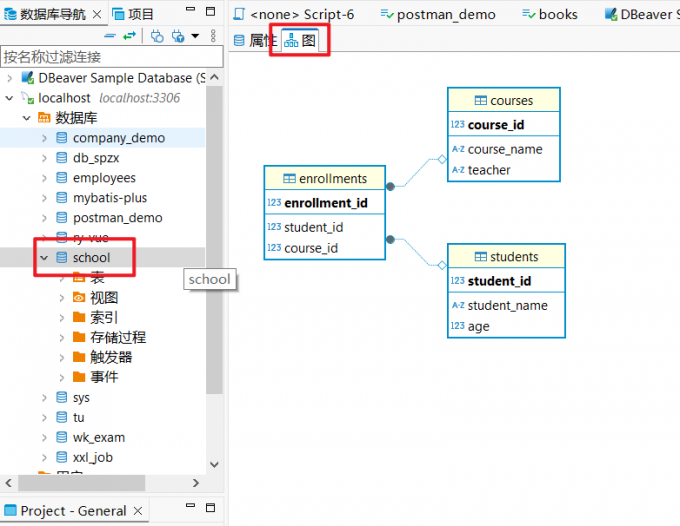Viewport: 680px width, 526px height.
Task: Open the DBeaver Sample editor tab
Action: point(642,14)
